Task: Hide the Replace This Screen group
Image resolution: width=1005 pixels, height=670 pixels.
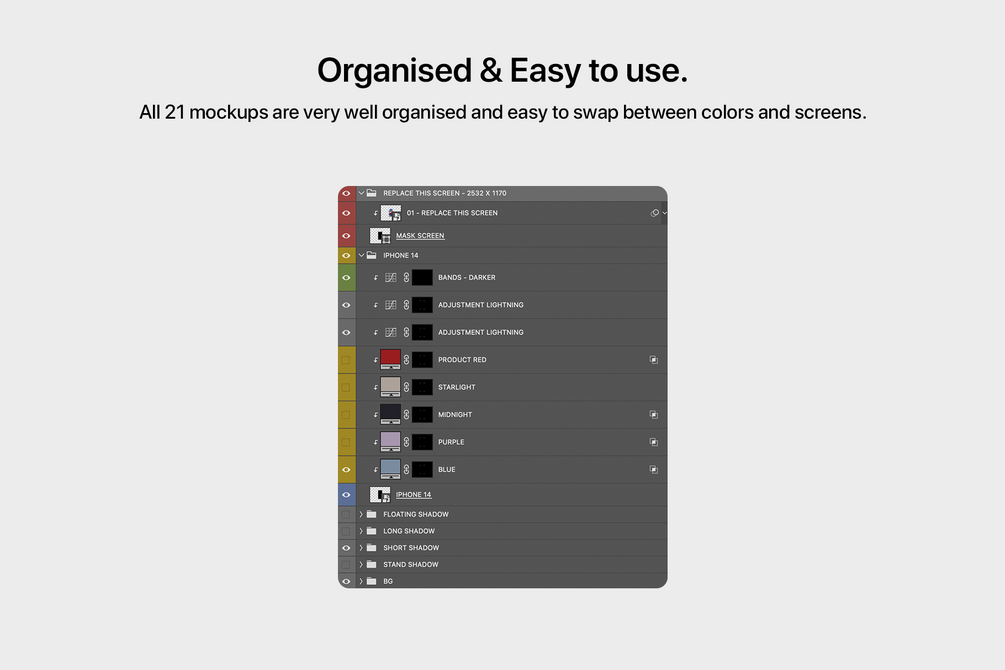Action: click(346, 193)
